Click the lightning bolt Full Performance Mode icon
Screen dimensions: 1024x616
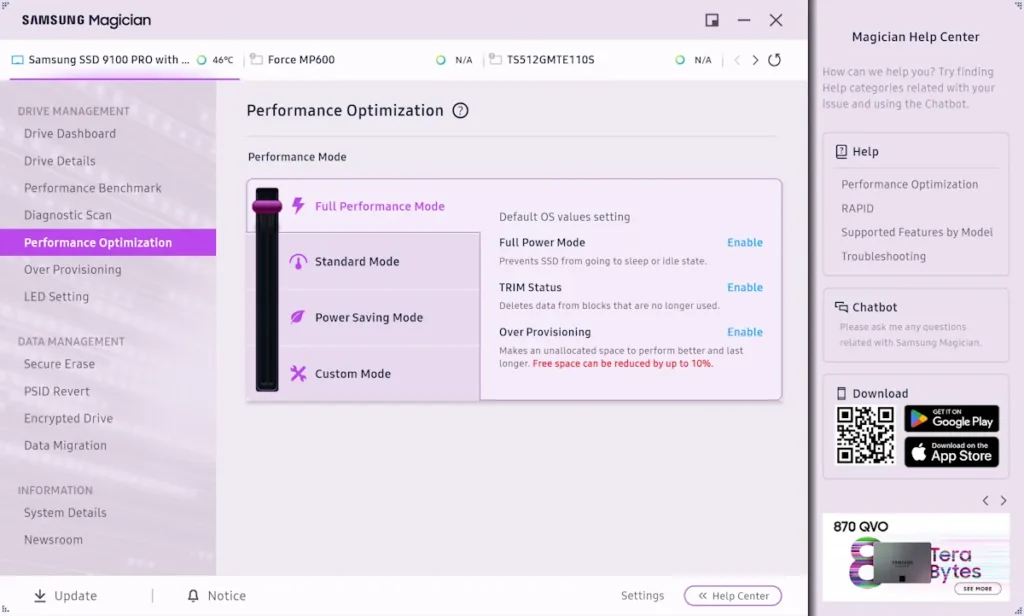[298, 205]
